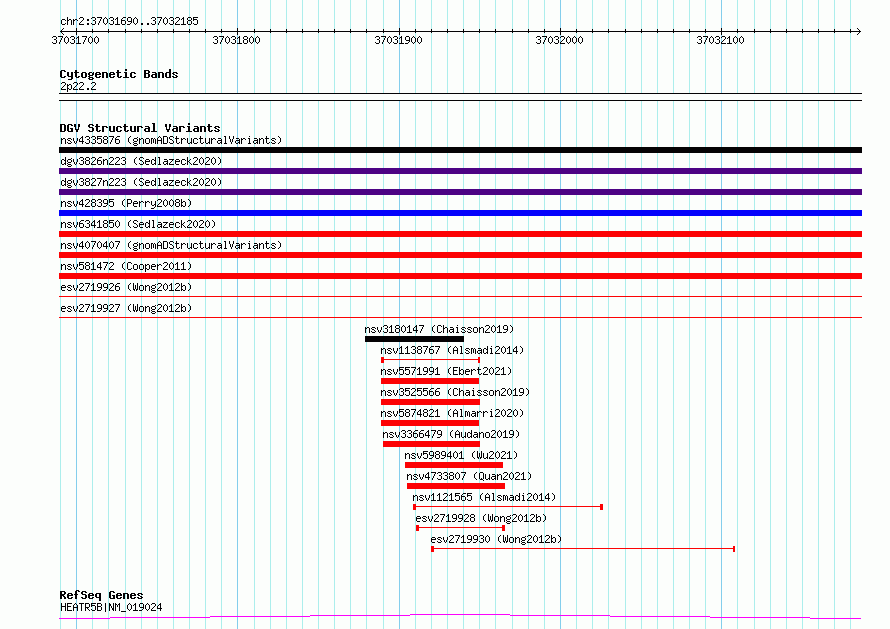Viewport: 890px width, 629px height.
Task: Click the red nsv5571991 Ebert2021 bar
Action: click(430, 381)
